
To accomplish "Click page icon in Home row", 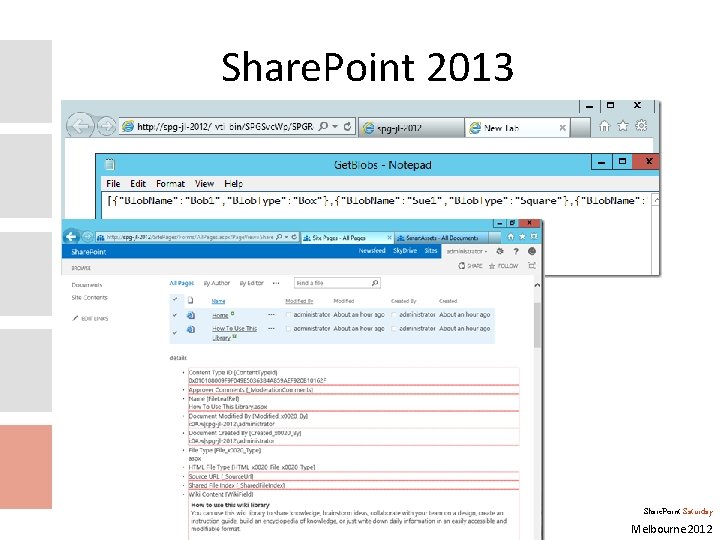I will point(191,315).
